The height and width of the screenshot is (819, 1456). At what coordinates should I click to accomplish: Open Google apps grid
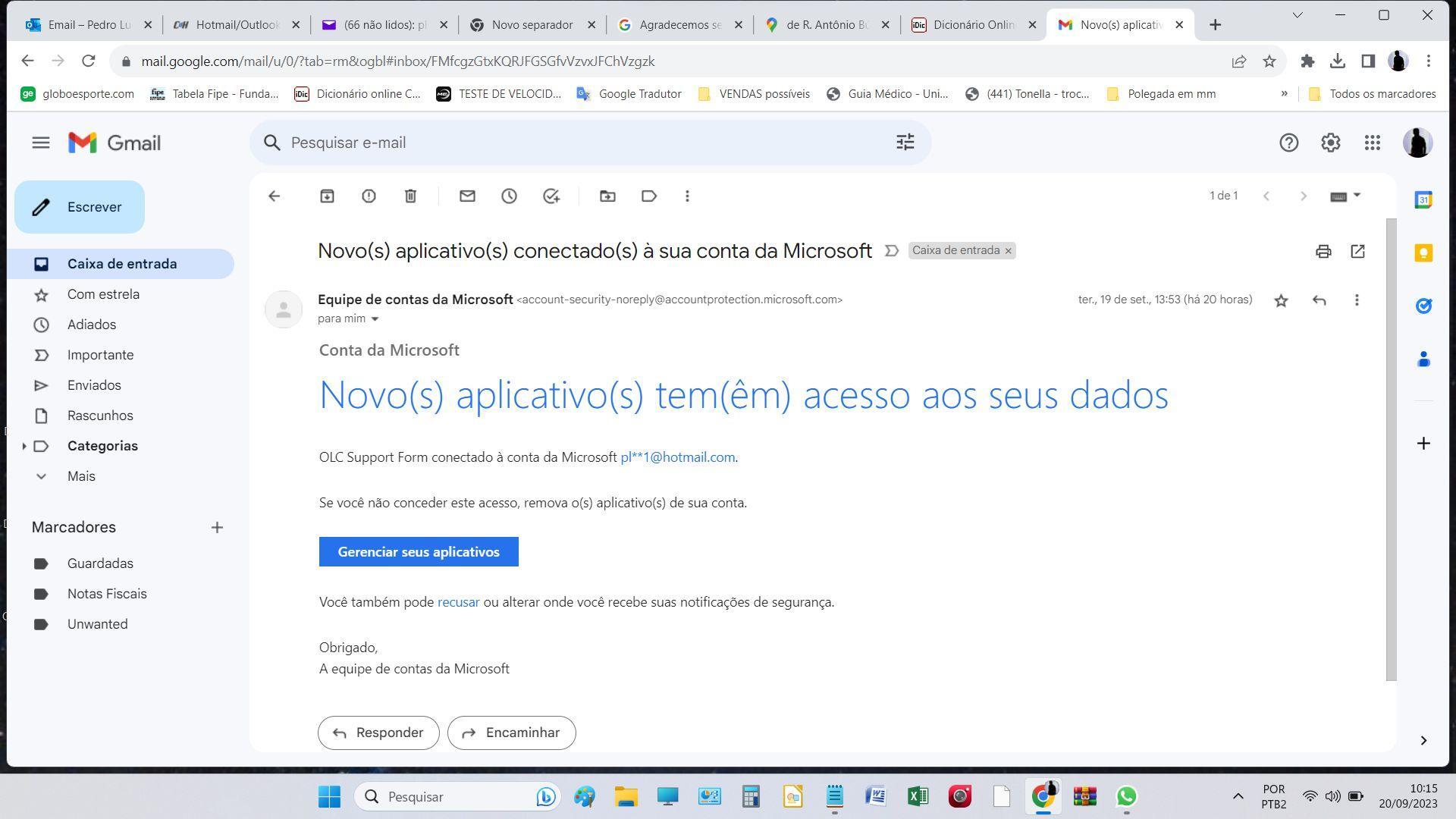1372,143
